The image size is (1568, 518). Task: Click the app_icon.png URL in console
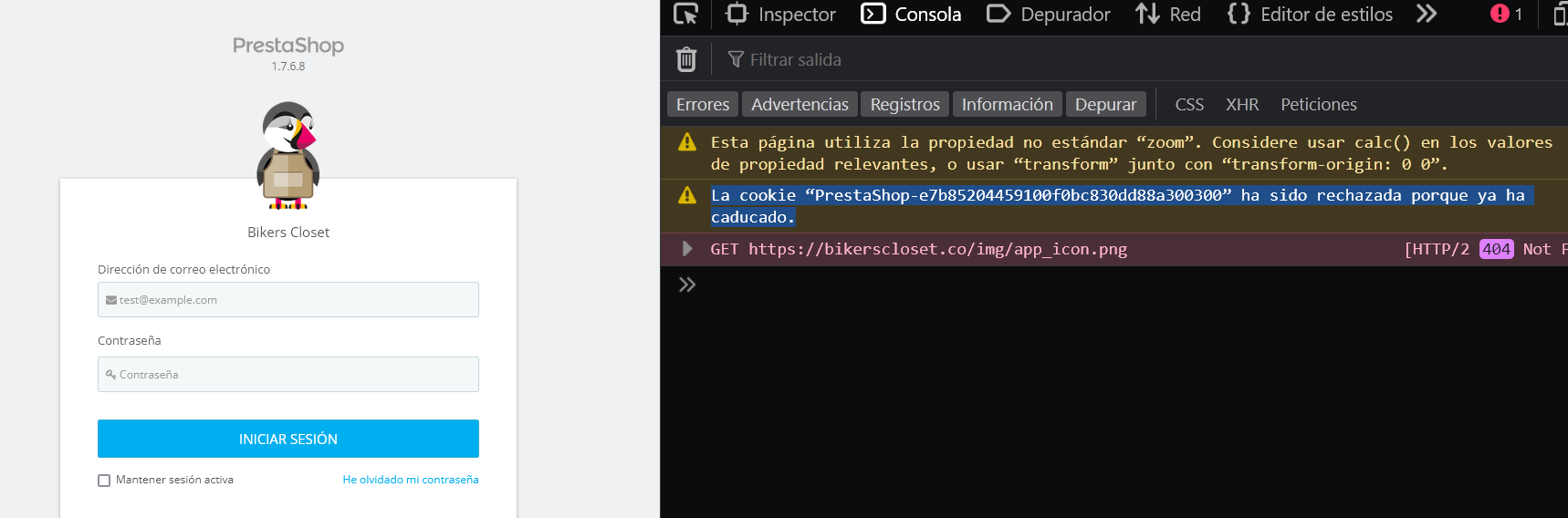point(937,249)
